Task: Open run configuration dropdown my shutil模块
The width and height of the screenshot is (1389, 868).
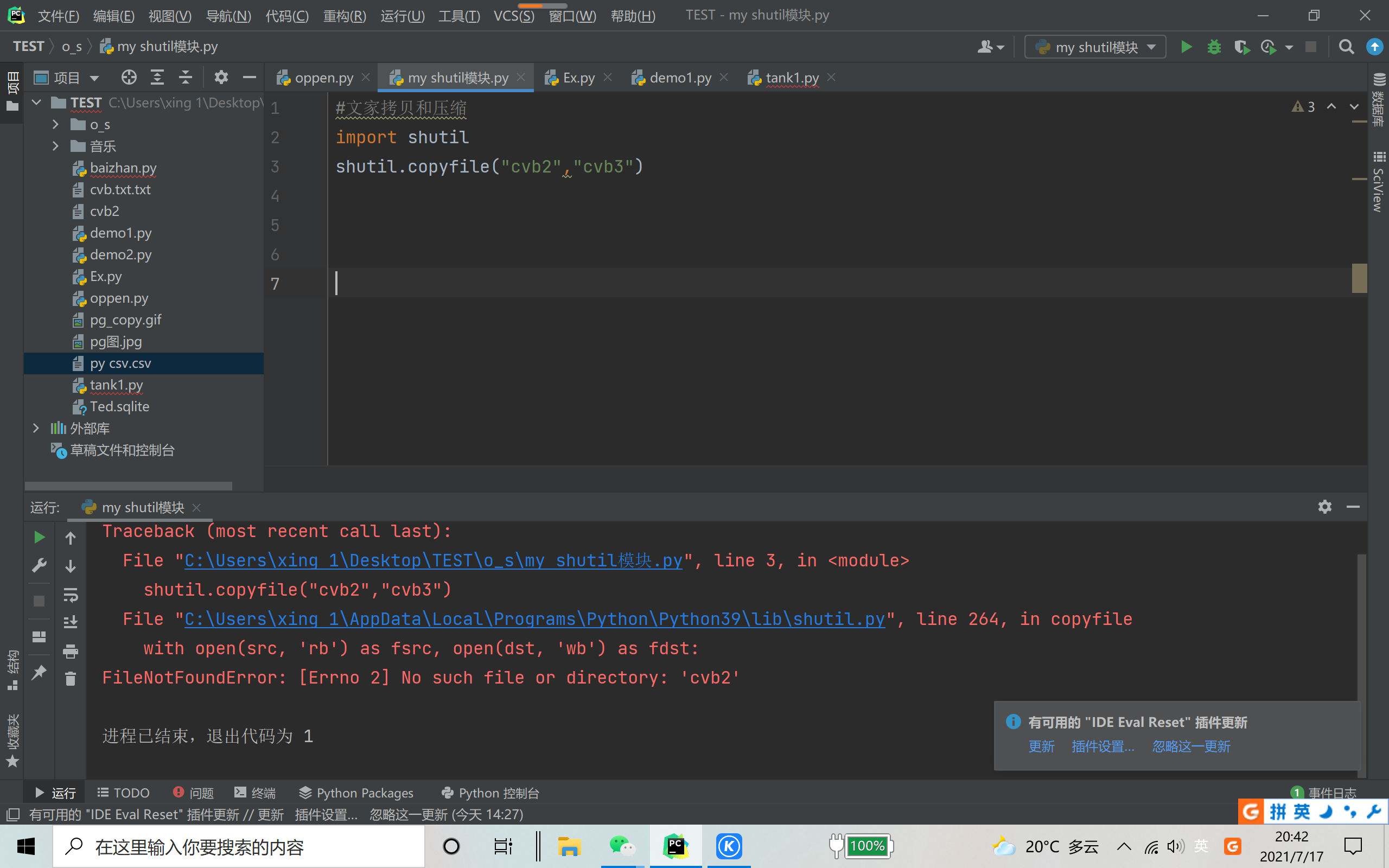Action: pos(1095,47)
